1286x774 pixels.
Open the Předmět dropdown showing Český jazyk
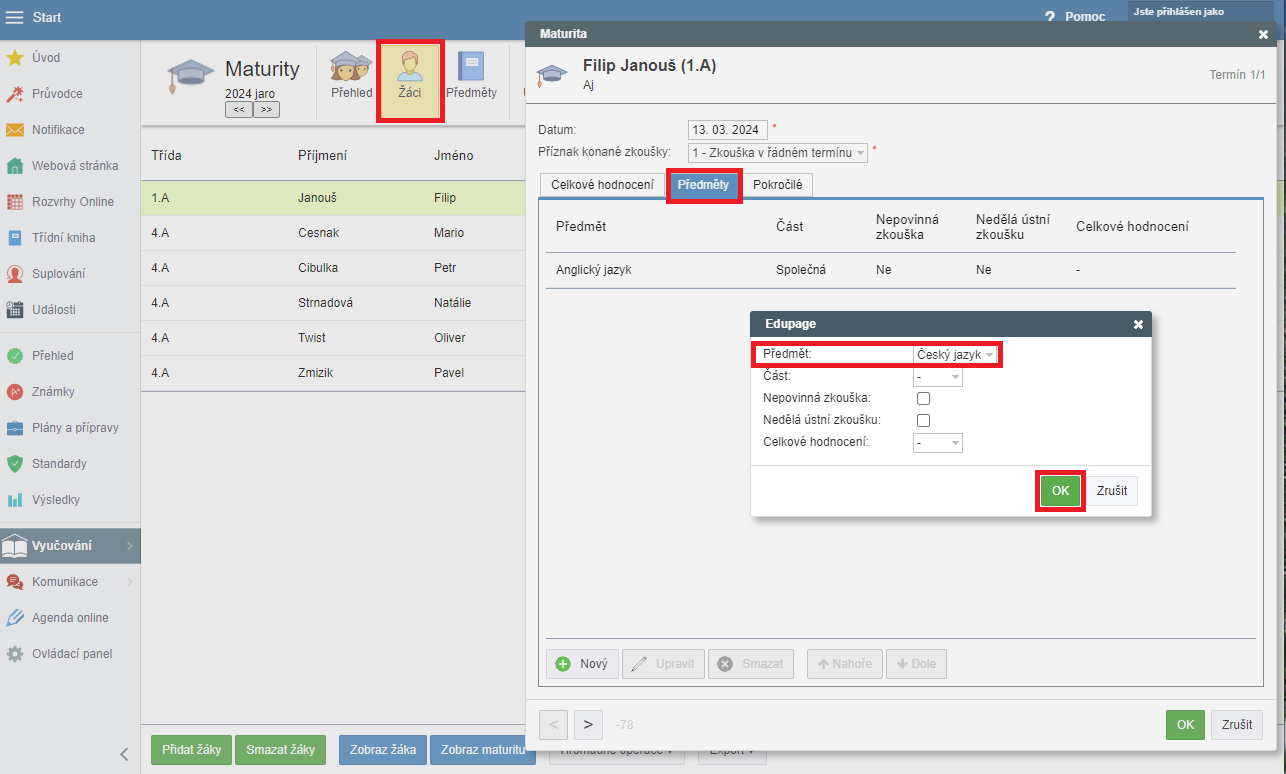click(955, 355)
